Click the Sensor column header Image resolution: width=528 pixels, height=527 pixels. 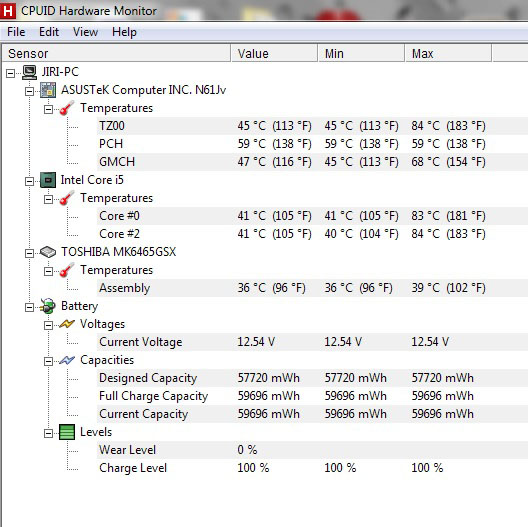[x=117, y=54]
